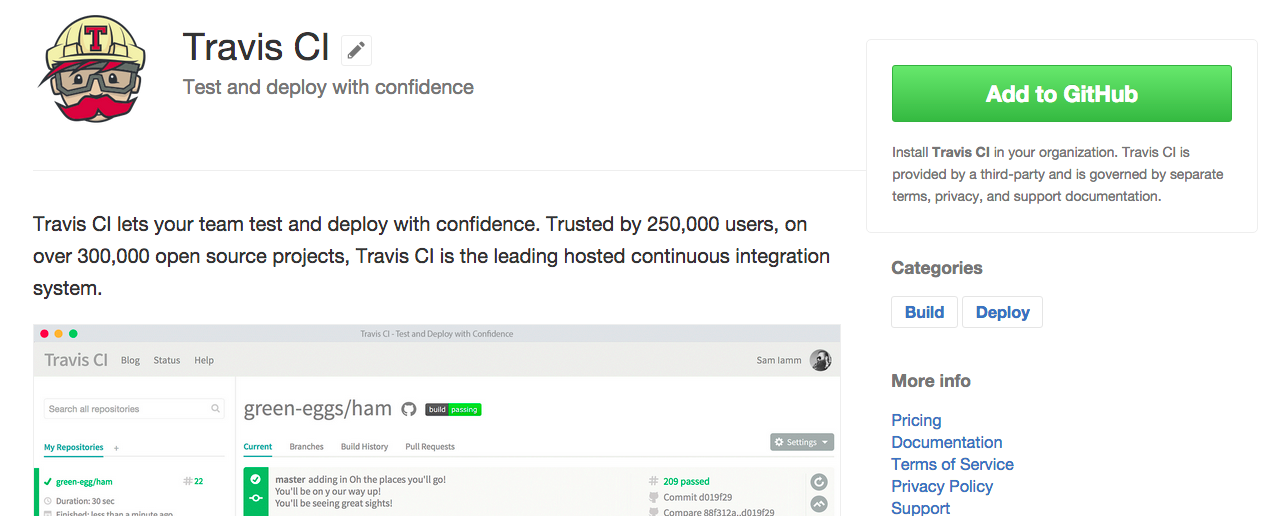Open the Settings dropdown in the screenshot
The image size is (1272, 516).
pos(802,442)
